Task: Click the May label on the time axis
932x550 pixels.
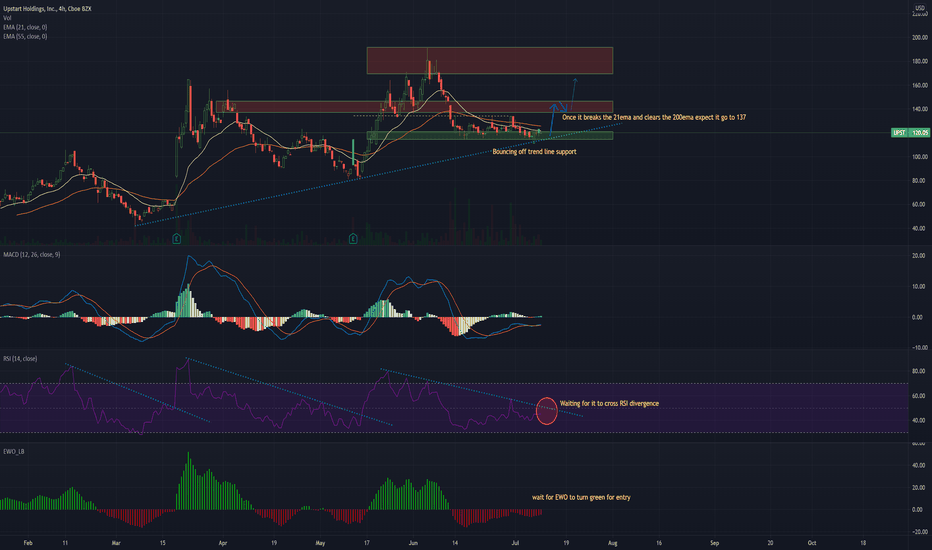Action: tap(320, 543)
